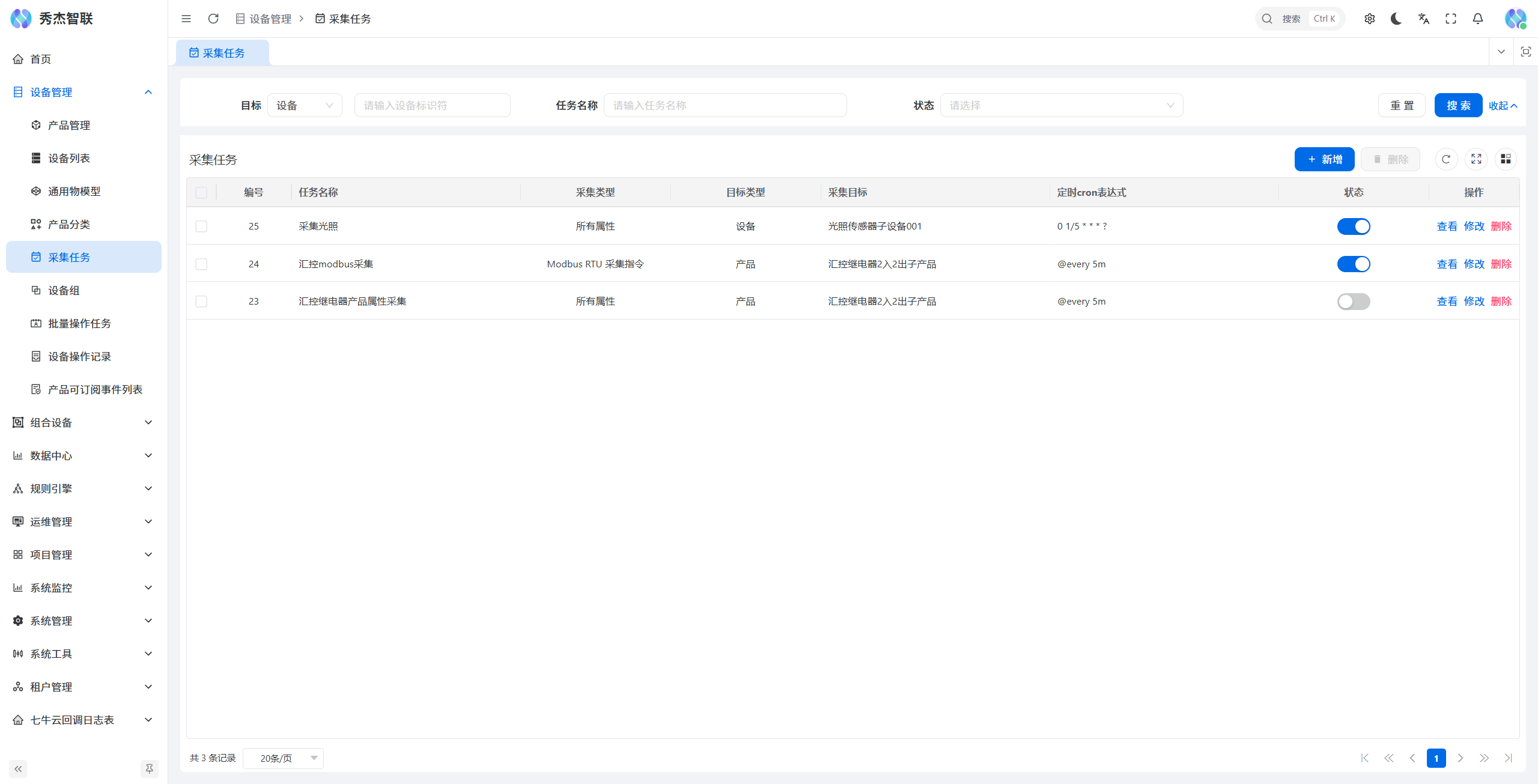The image size is (1538, 784).
Task: Open 设备列表 in sidebar menu
Action: [69, 158]
